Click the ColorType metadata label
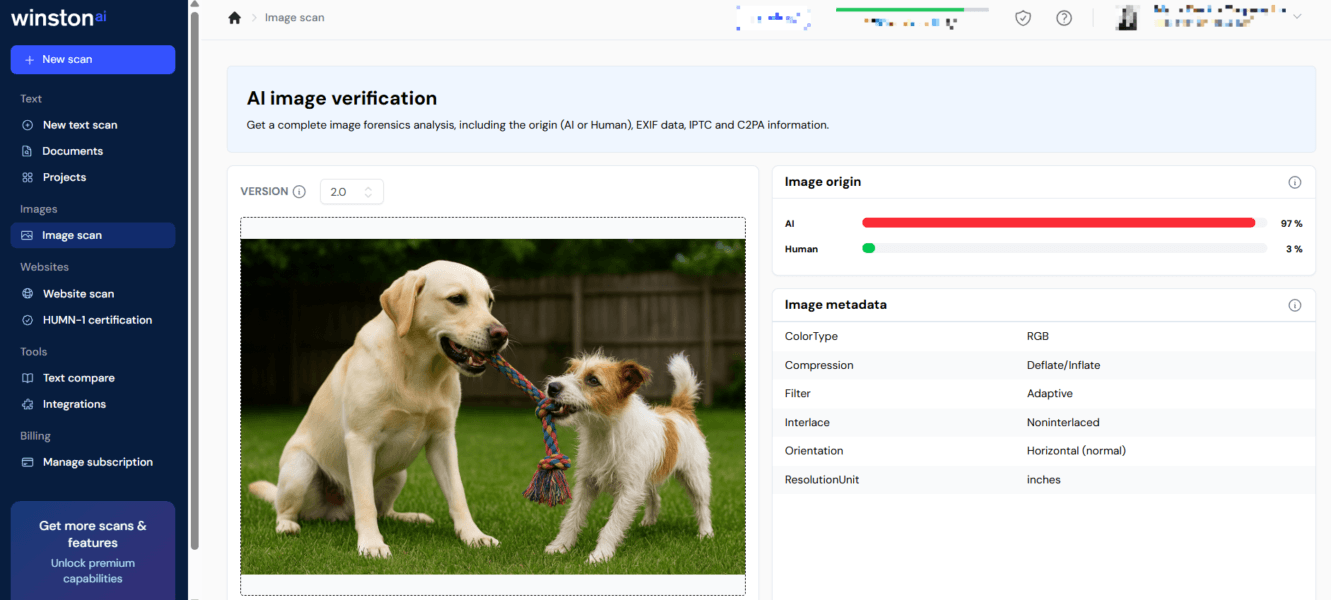 pyautogui.click(x=811, y=336)
